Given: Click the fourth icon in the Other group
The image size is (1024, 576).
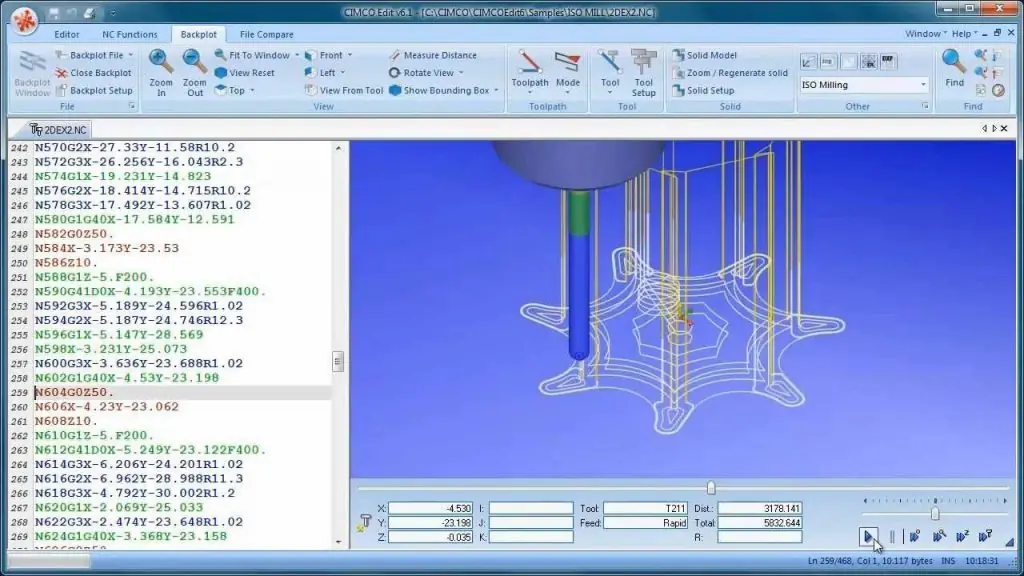Looking at the screenshot, I should (869, 61).
